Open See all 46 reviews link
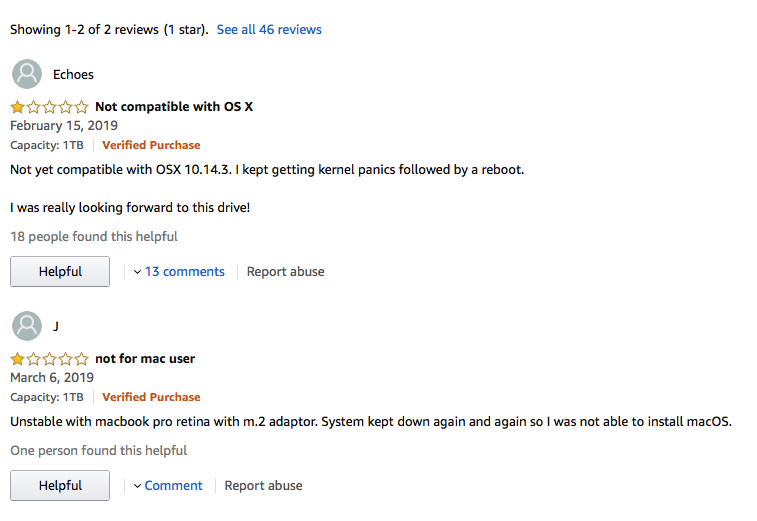This screenshot has height=521, width=757. coord(269,29)
